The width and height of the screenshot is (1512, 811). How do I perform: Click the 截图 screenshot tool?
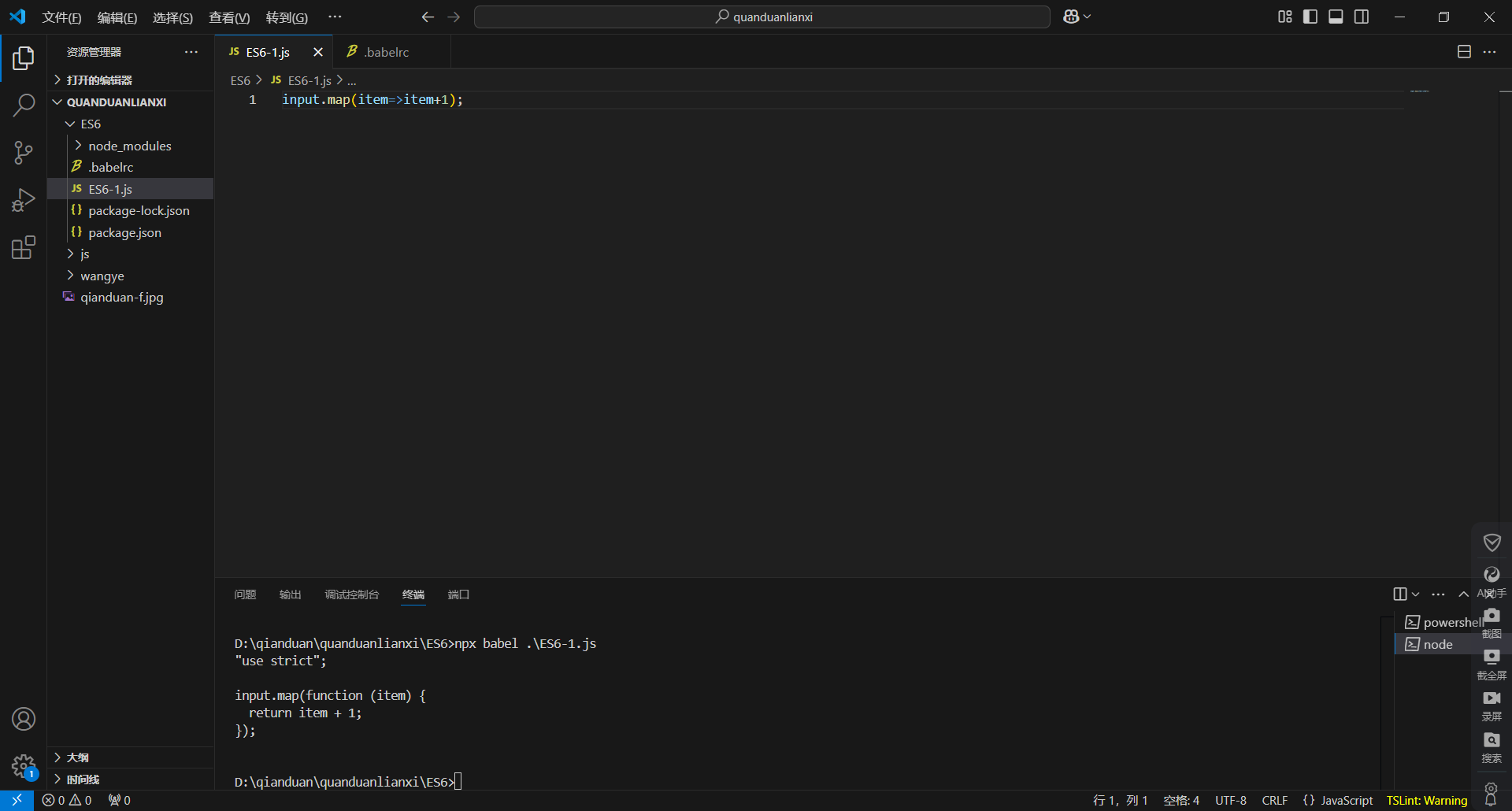(1492, 621)
